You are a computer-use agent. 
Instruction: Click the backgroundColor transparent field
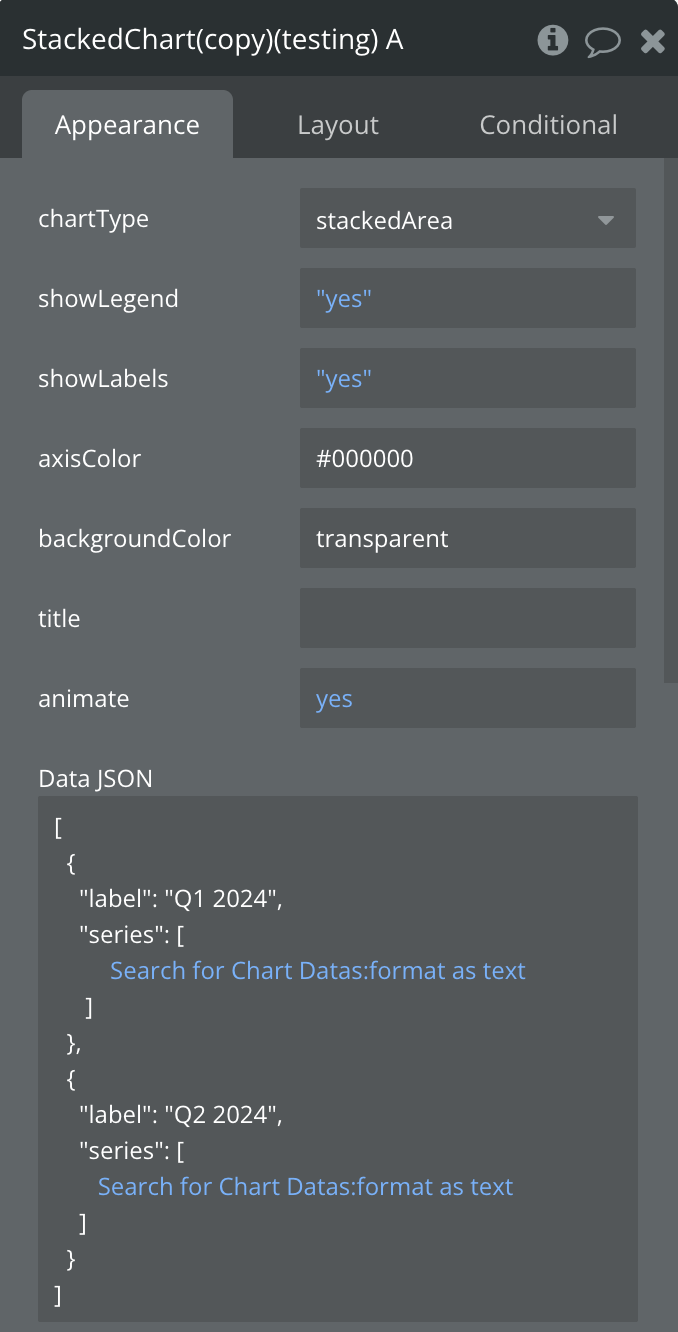tap(467, 538)
